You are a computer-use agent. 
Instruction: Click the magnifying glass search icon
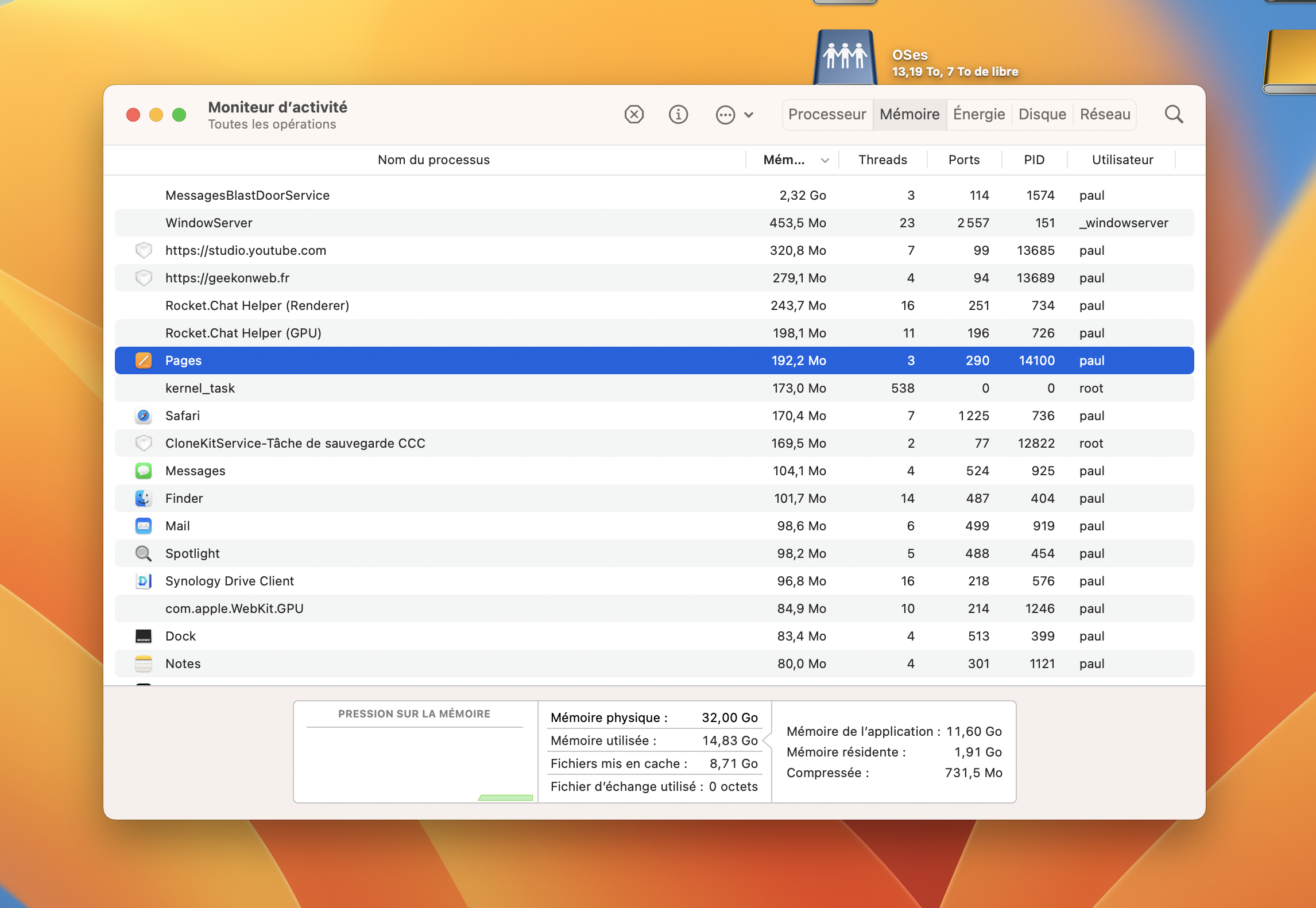[x=1174, y=114]
